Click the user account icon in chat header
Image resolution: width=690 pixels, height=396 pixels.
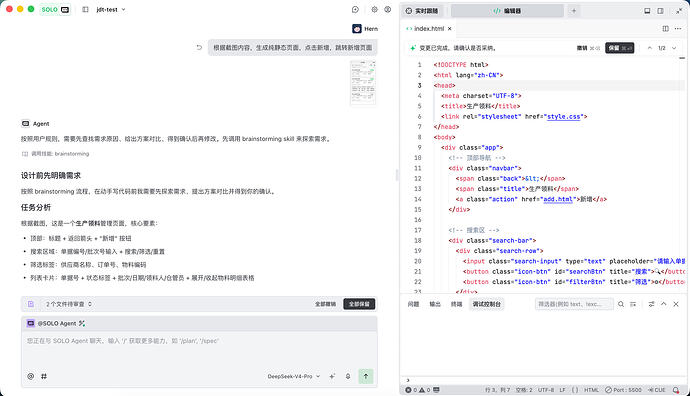[388, 9]
